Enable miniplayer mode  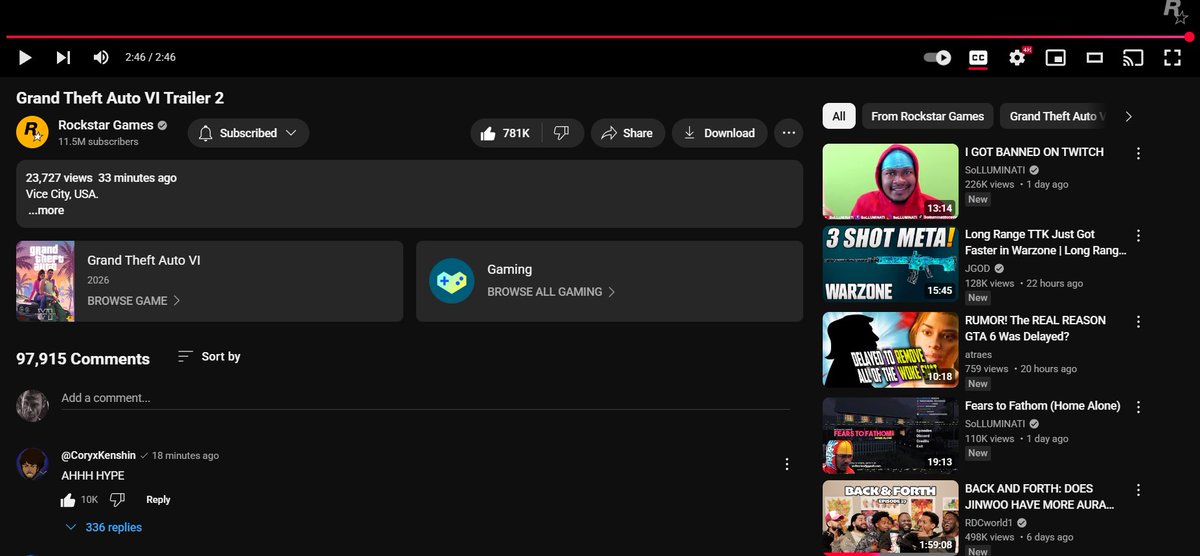[x=1056, y=58]
